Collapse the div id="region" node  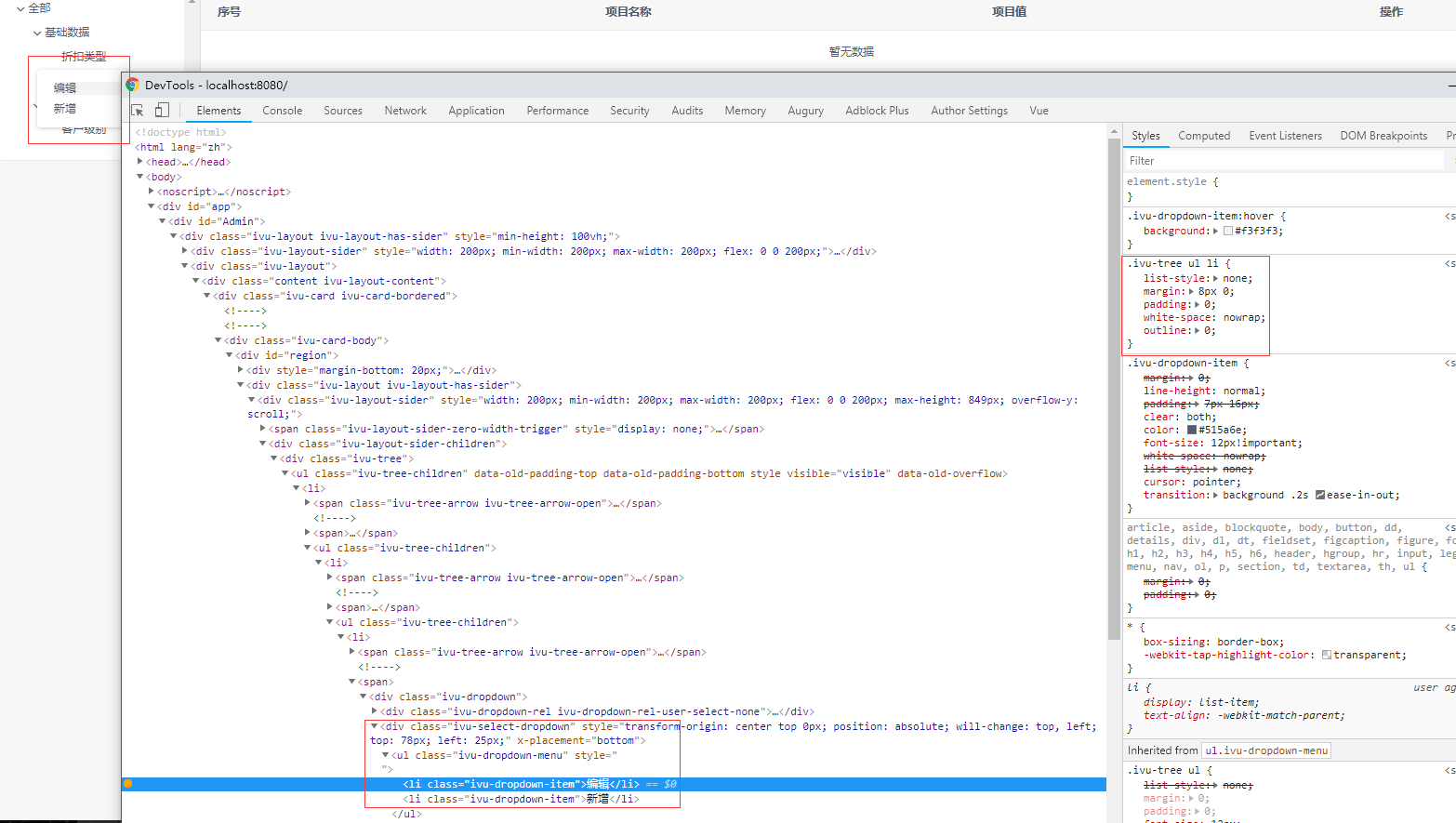pyautogui.click(x=230, y=354)
